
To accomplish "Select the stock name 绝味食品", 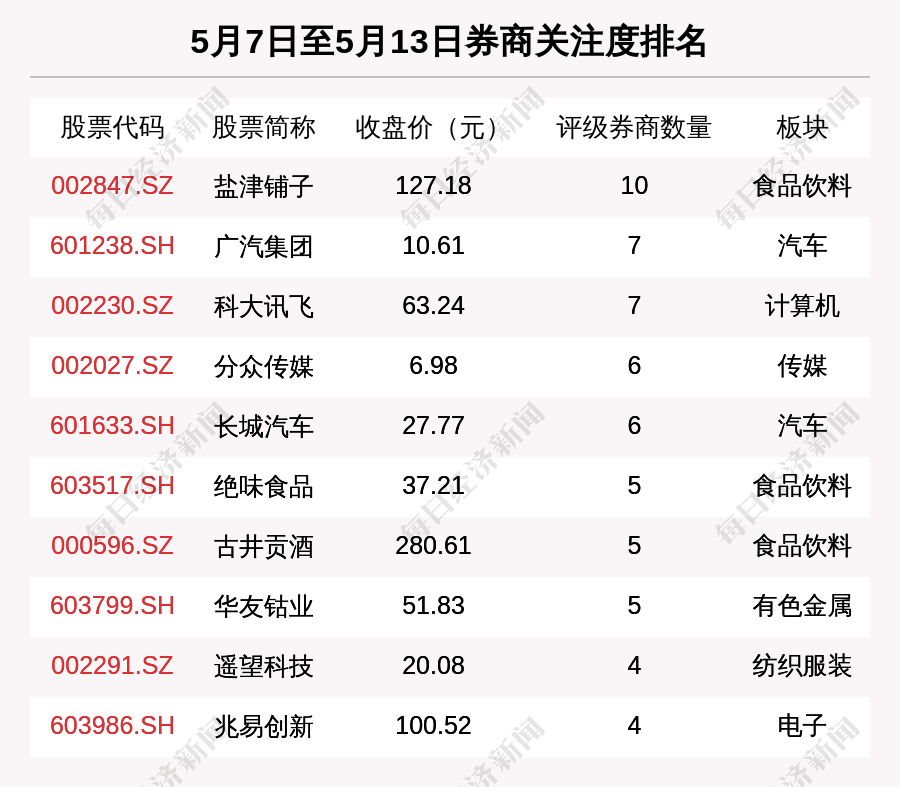I will 263,486.
